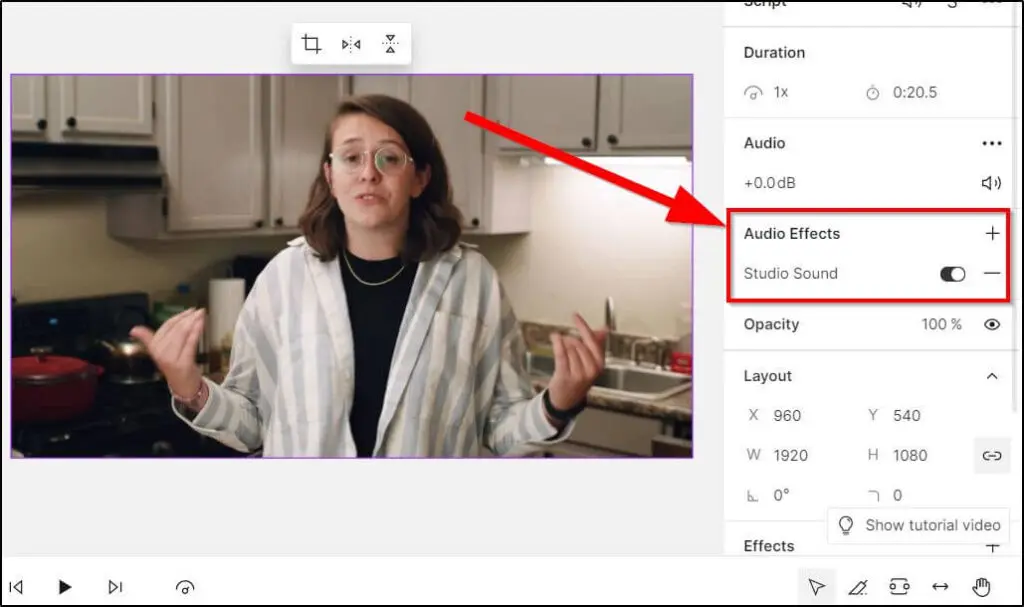The image size is (1024, 607).
Task: Open the Audio options ellipsis menu
Action: click(991, 143)
